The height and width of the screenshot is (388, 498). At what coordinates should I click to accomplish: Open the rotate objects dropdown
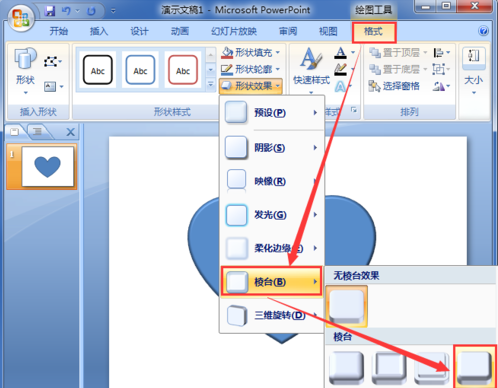(x=442, y=87)
